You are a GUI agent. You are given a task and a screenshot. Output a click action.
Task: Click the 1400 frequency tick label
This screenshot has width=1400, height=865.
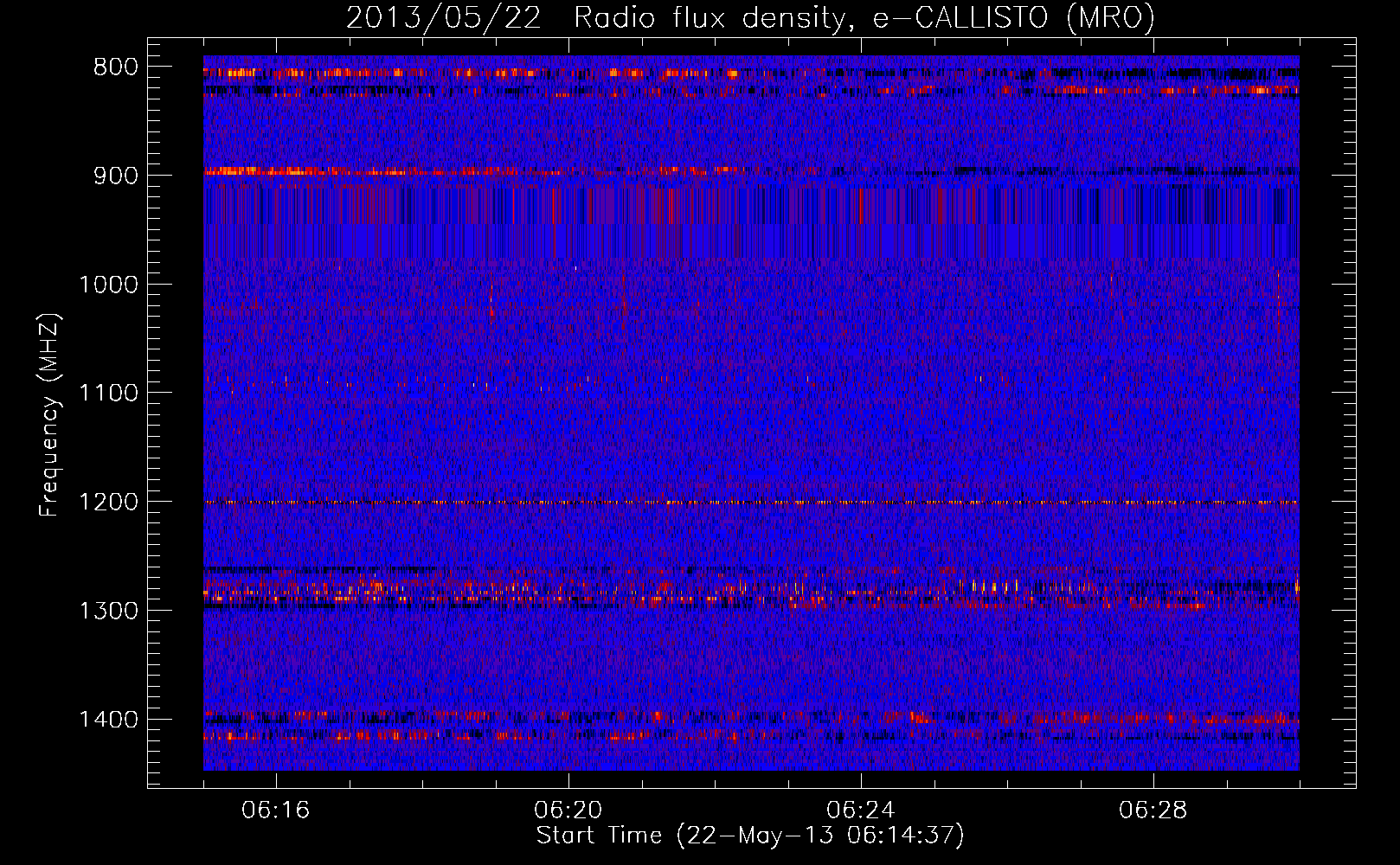point(109,720)
